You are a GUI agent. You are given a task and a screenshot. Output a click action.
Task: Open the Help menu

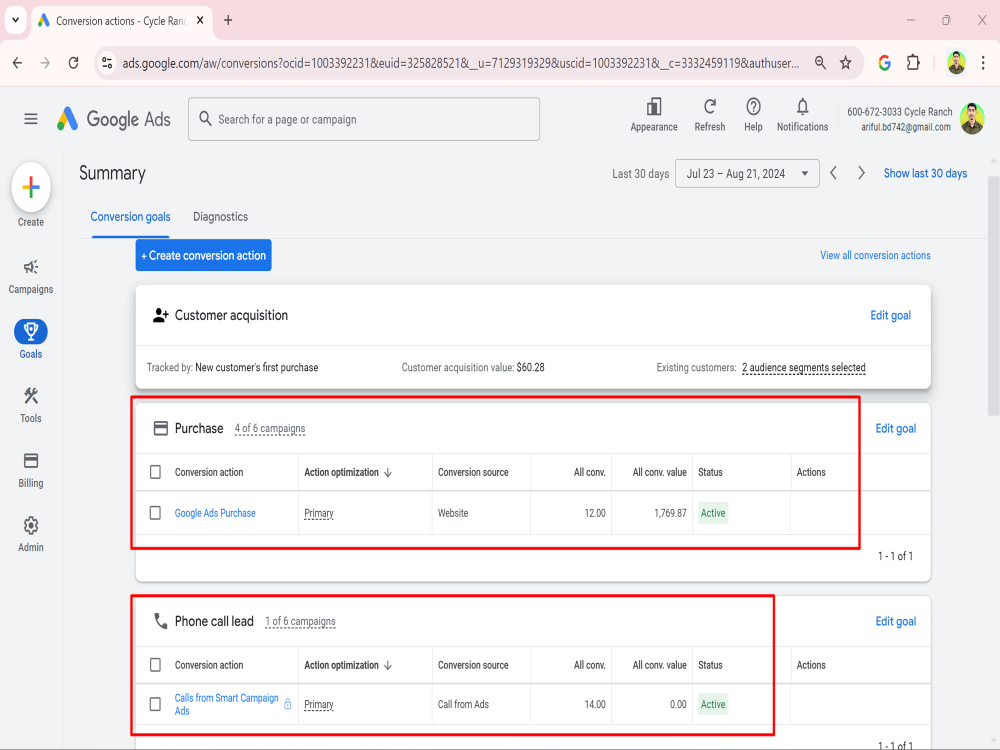click(x=753, y=115)
